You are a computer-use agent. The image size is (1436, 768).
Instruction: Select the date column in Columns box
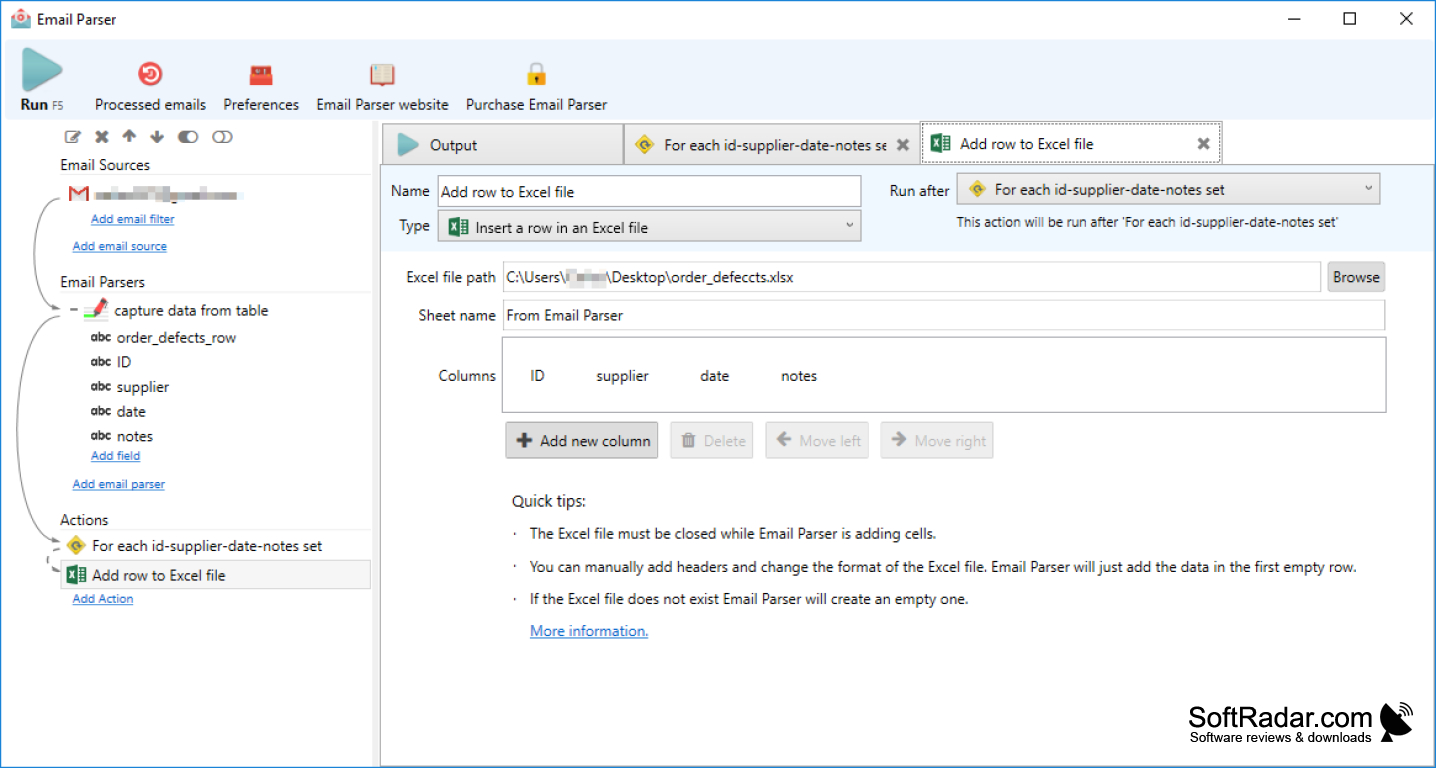click(x=714, y=376)
